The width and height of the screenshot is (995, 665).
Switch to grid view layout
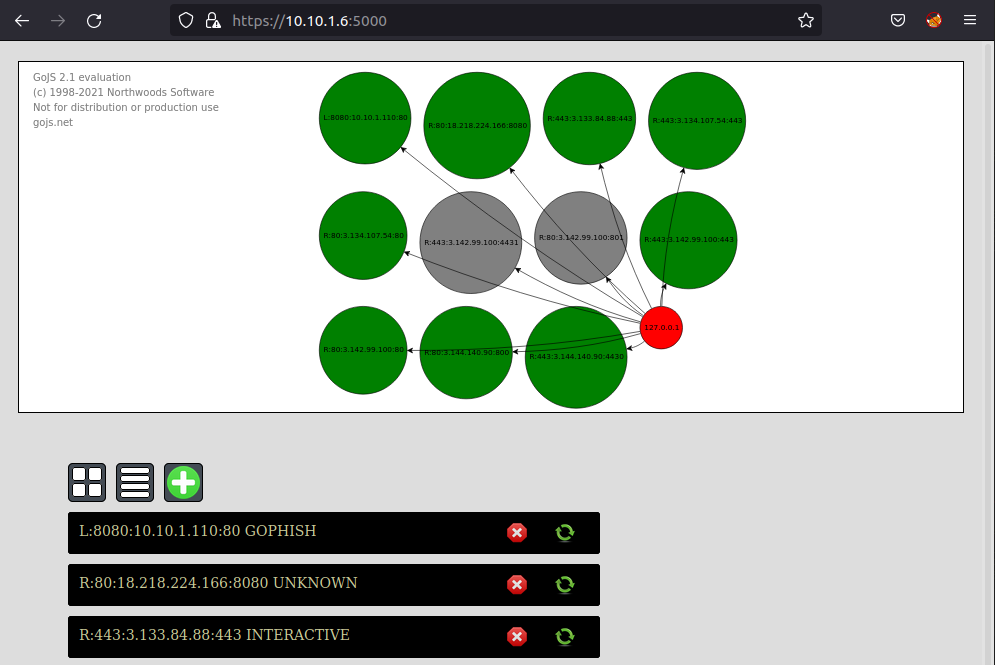pos(87,482)
